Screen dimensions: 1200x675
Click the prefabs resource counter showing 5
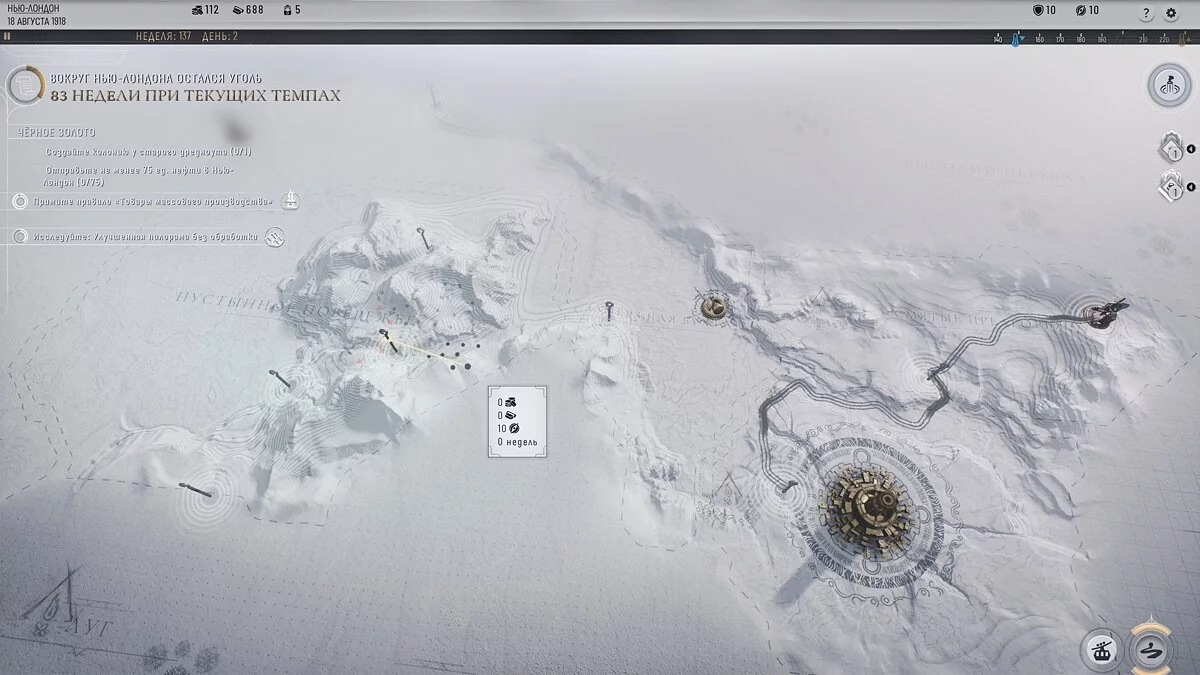pos(291,10)
